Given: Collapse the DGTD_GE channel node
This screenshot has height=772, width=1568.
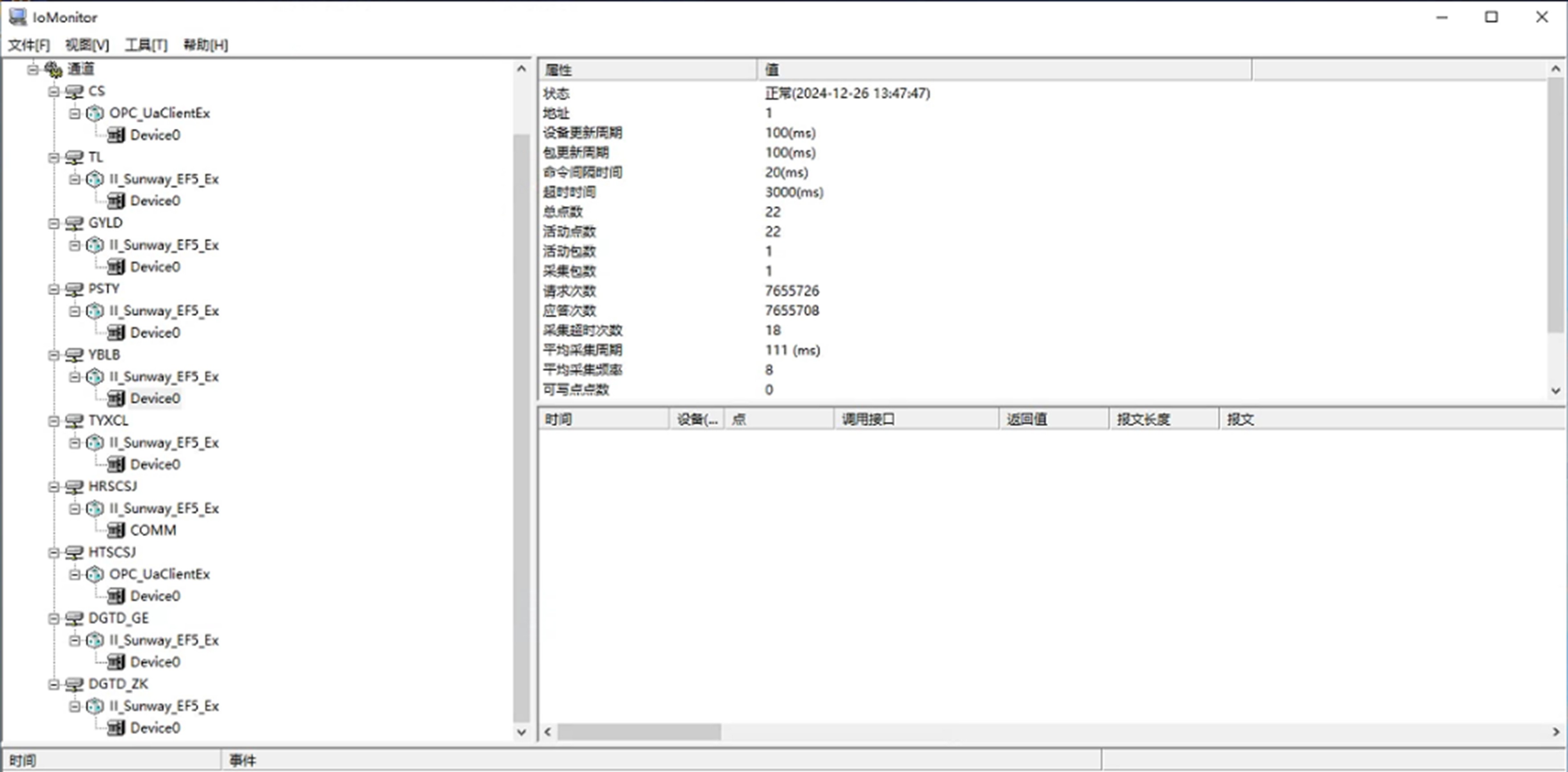Looking at the screenshot, I should (54, 619).
